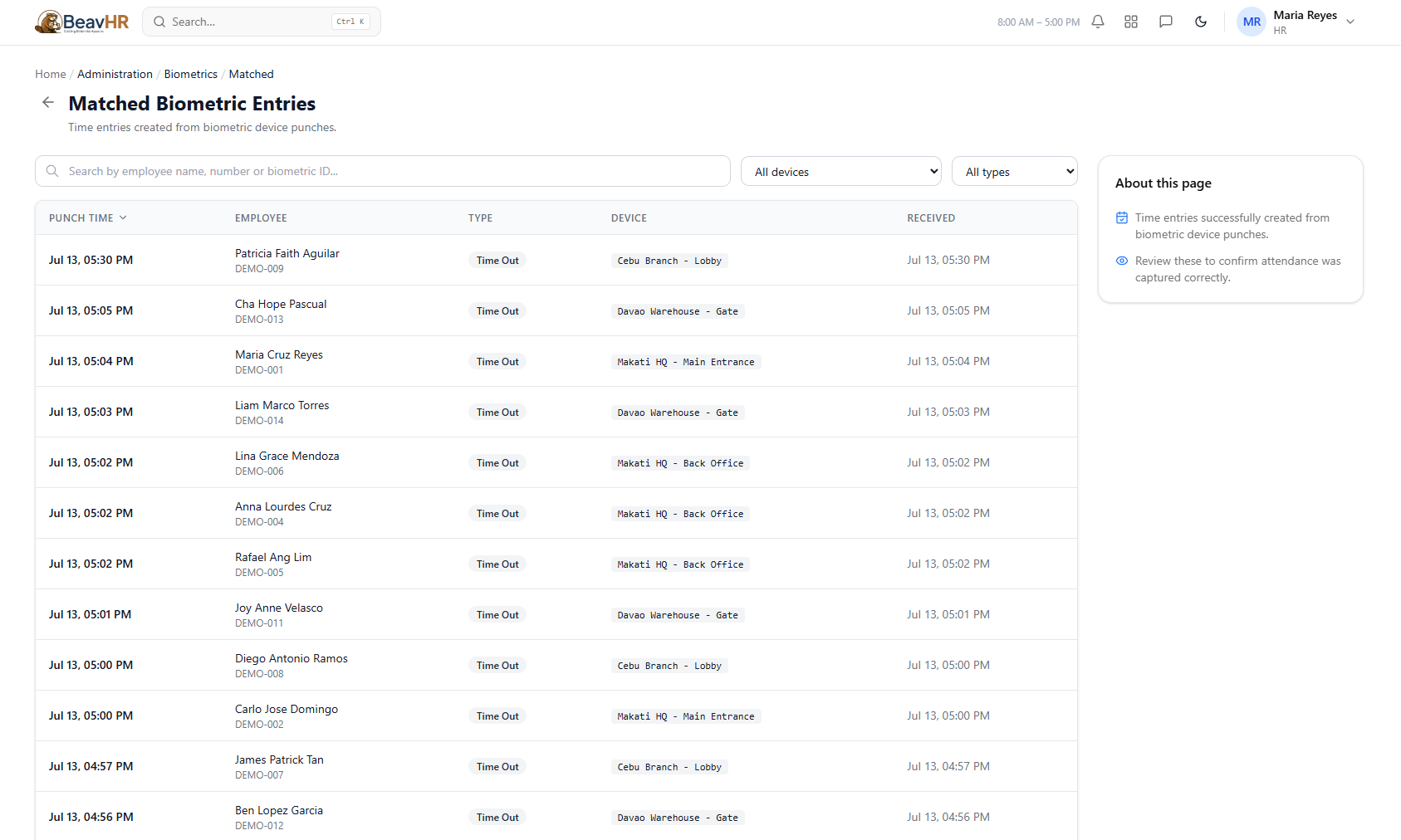Click the MR user avatar
1401x840 pixels.
(1252, 22)
